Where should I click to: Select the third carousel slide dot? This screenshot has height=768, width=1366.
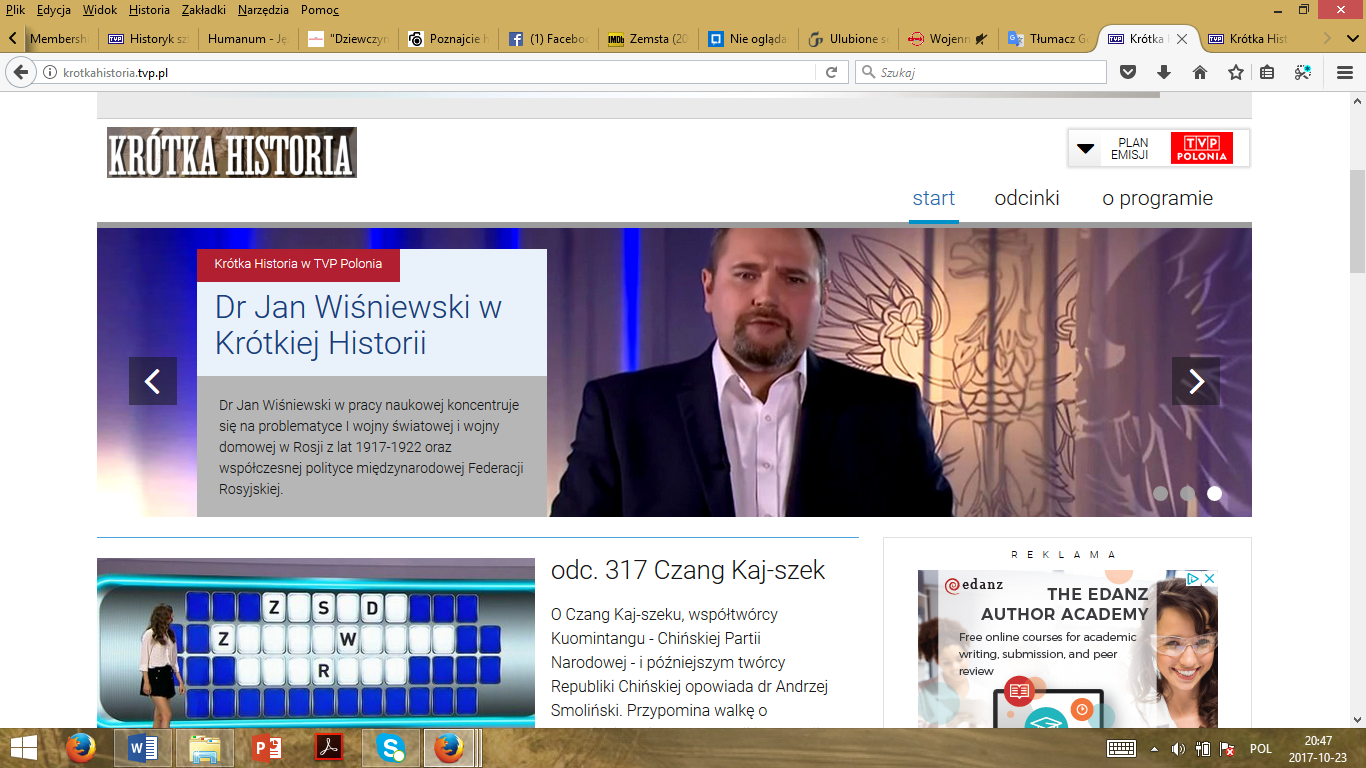pyautogui.click(x=1214, y=493)
